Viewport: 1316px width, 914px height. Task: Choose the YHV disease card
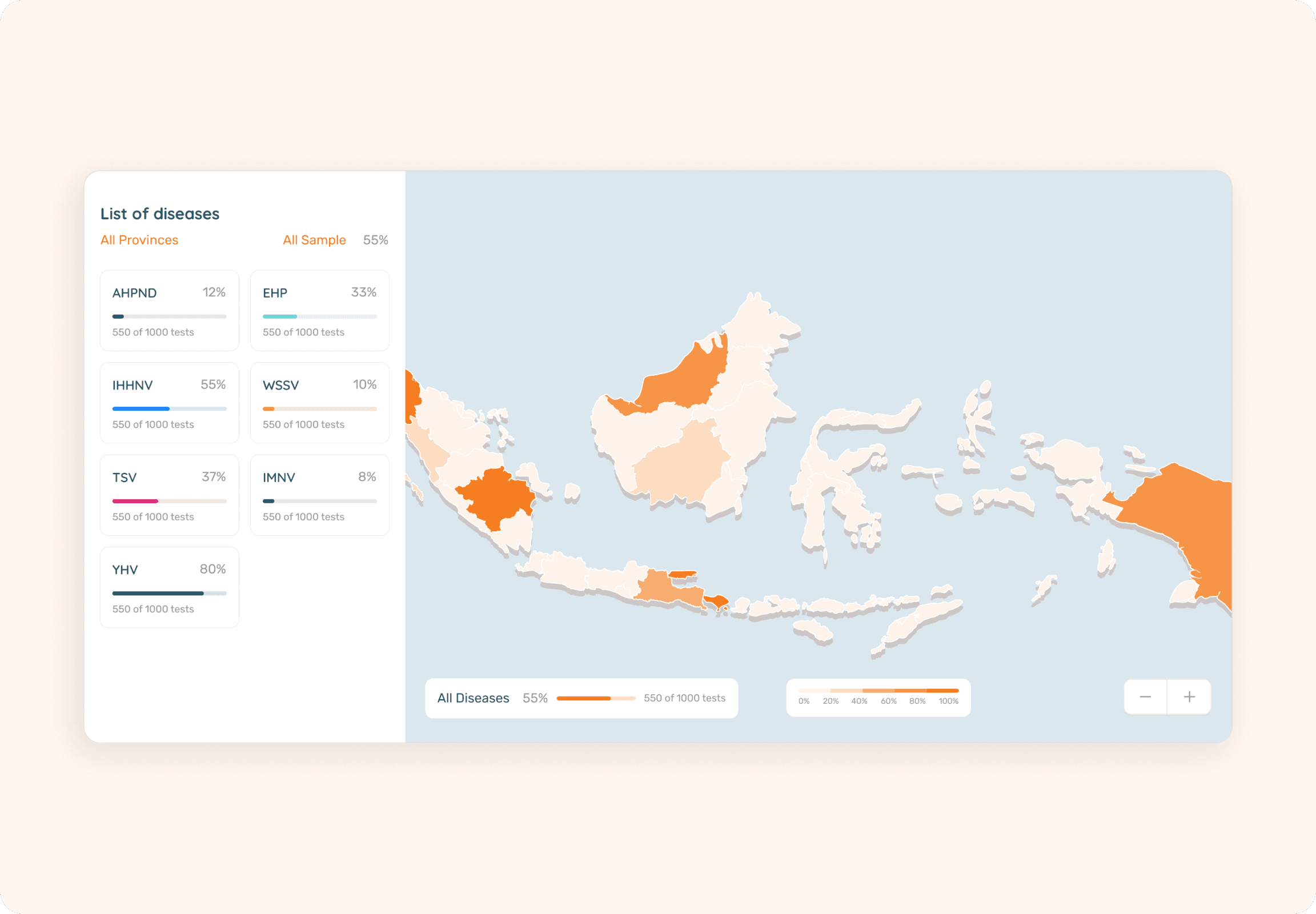[169, 587]
